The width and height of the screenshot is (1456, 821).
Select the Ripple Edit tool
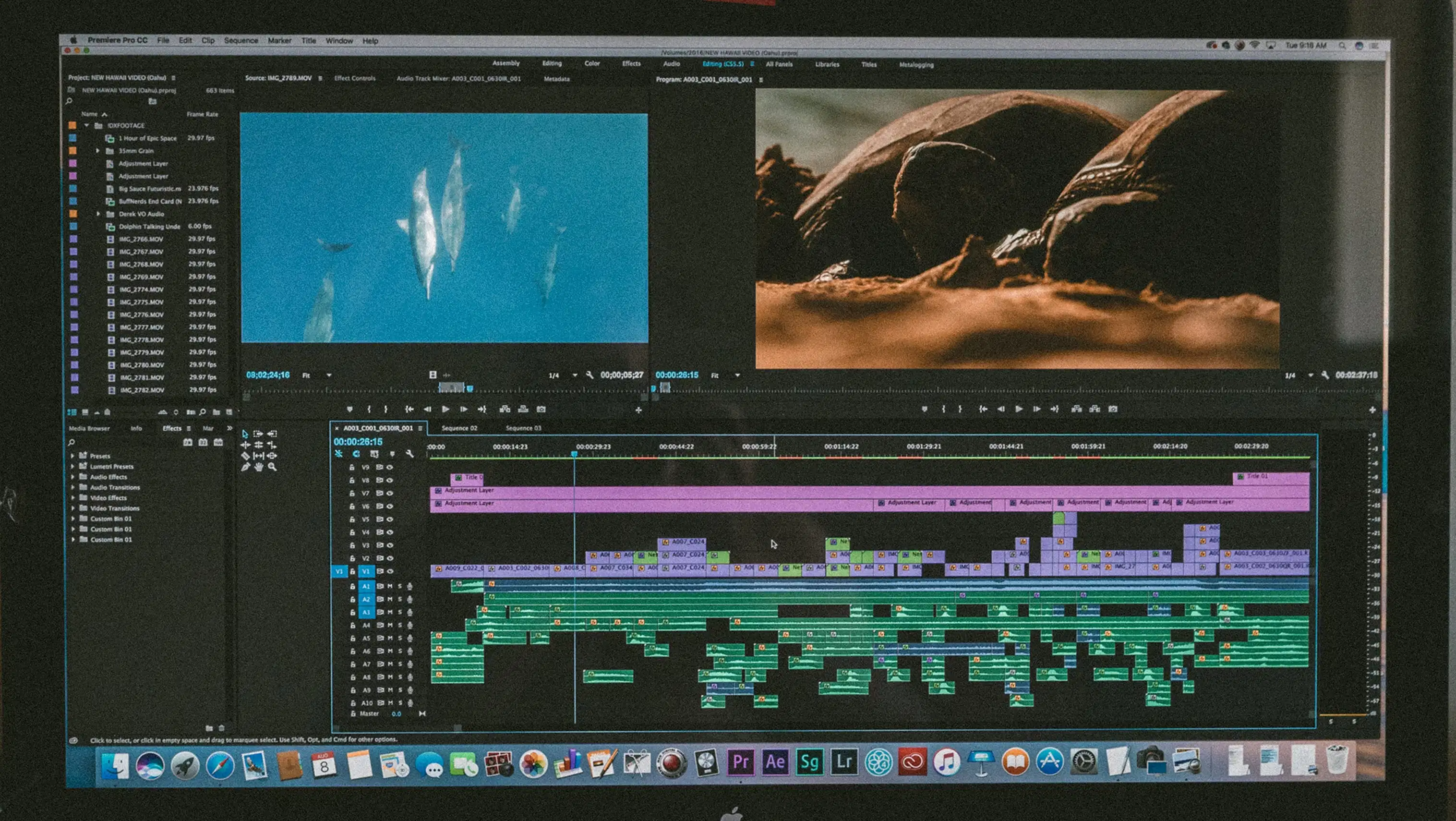click(x=245, y=445)
